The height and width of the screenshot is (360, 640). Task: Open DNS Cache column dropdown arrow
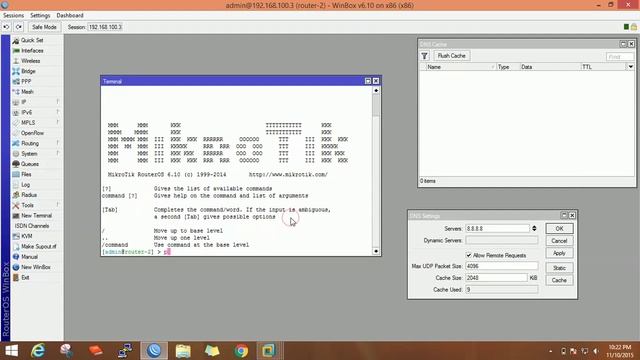(631, 67)
